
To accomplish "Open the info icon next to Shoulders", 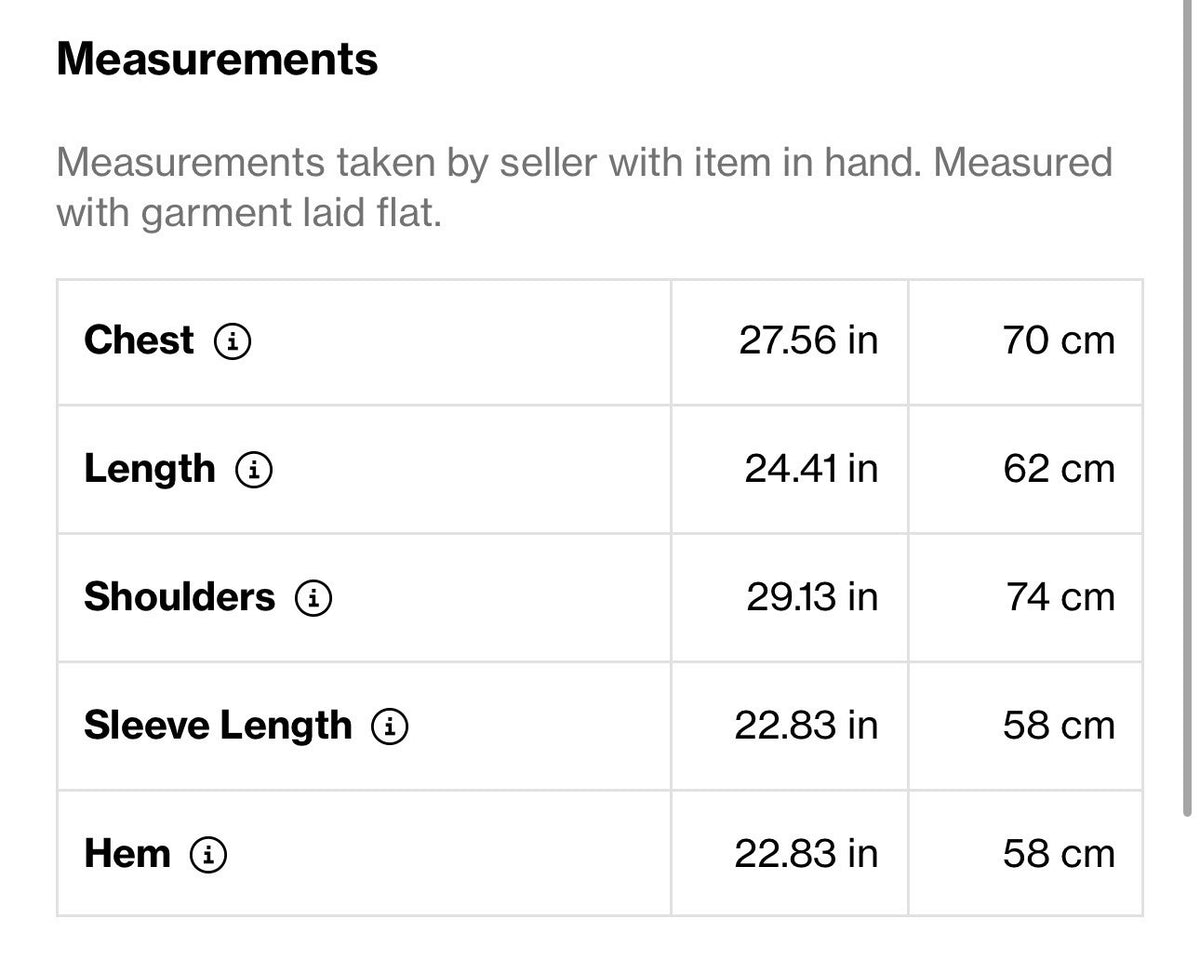I will click(313, 598).
